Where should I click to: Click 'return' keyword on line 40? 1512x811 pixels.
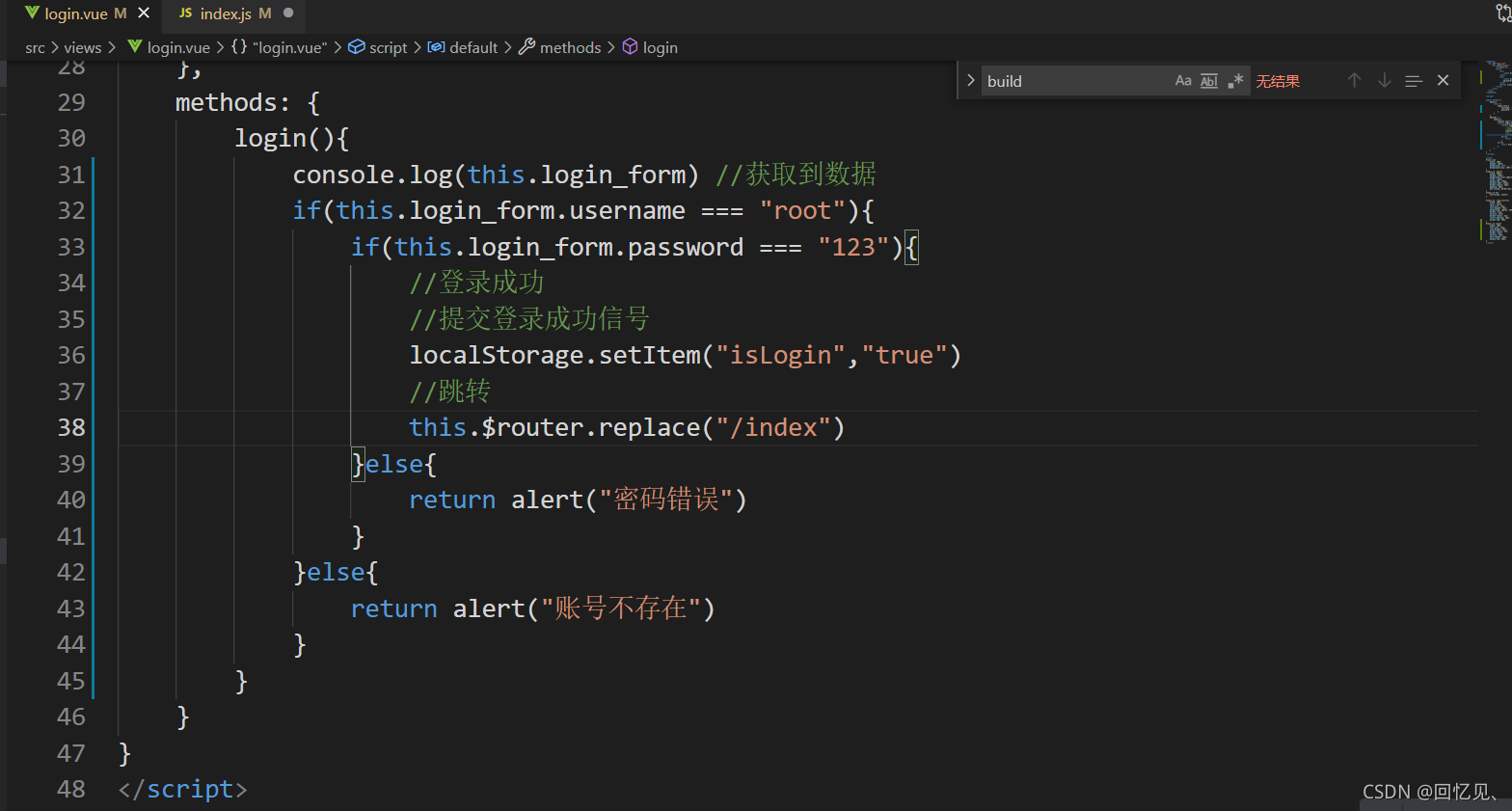452,500
